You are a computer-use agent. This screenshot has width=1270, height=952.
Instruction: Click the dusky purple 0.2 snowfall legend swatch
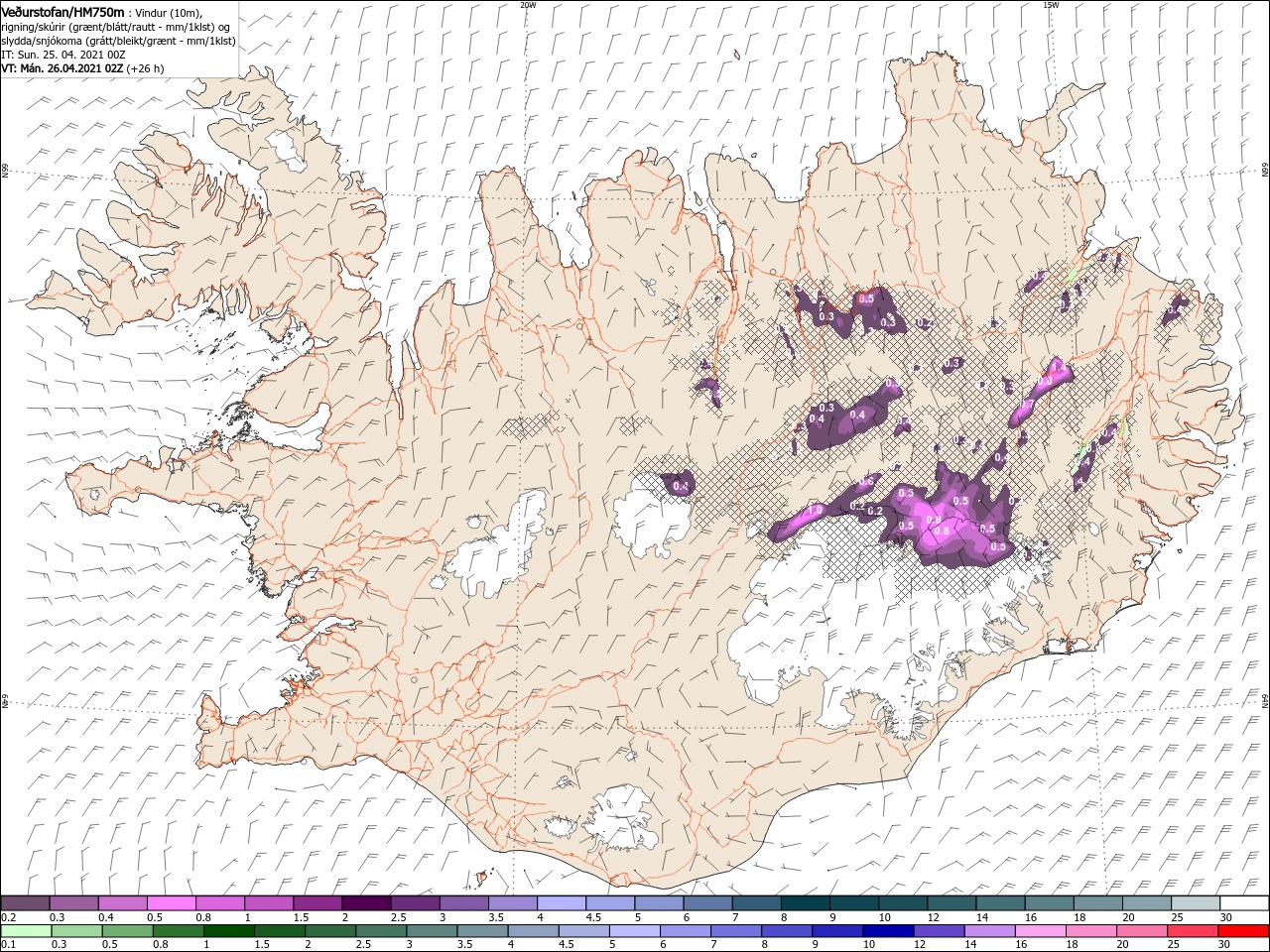(25, 902)
